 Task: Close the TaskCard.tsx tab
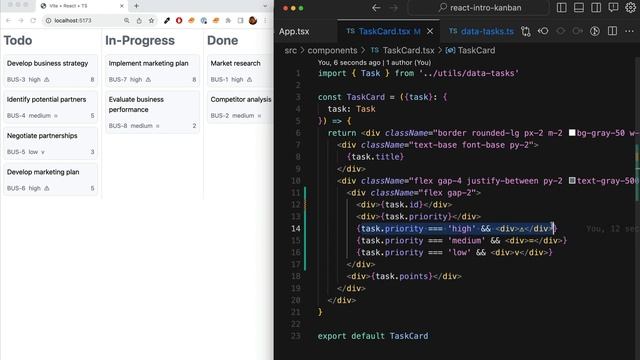coord(430,31)
